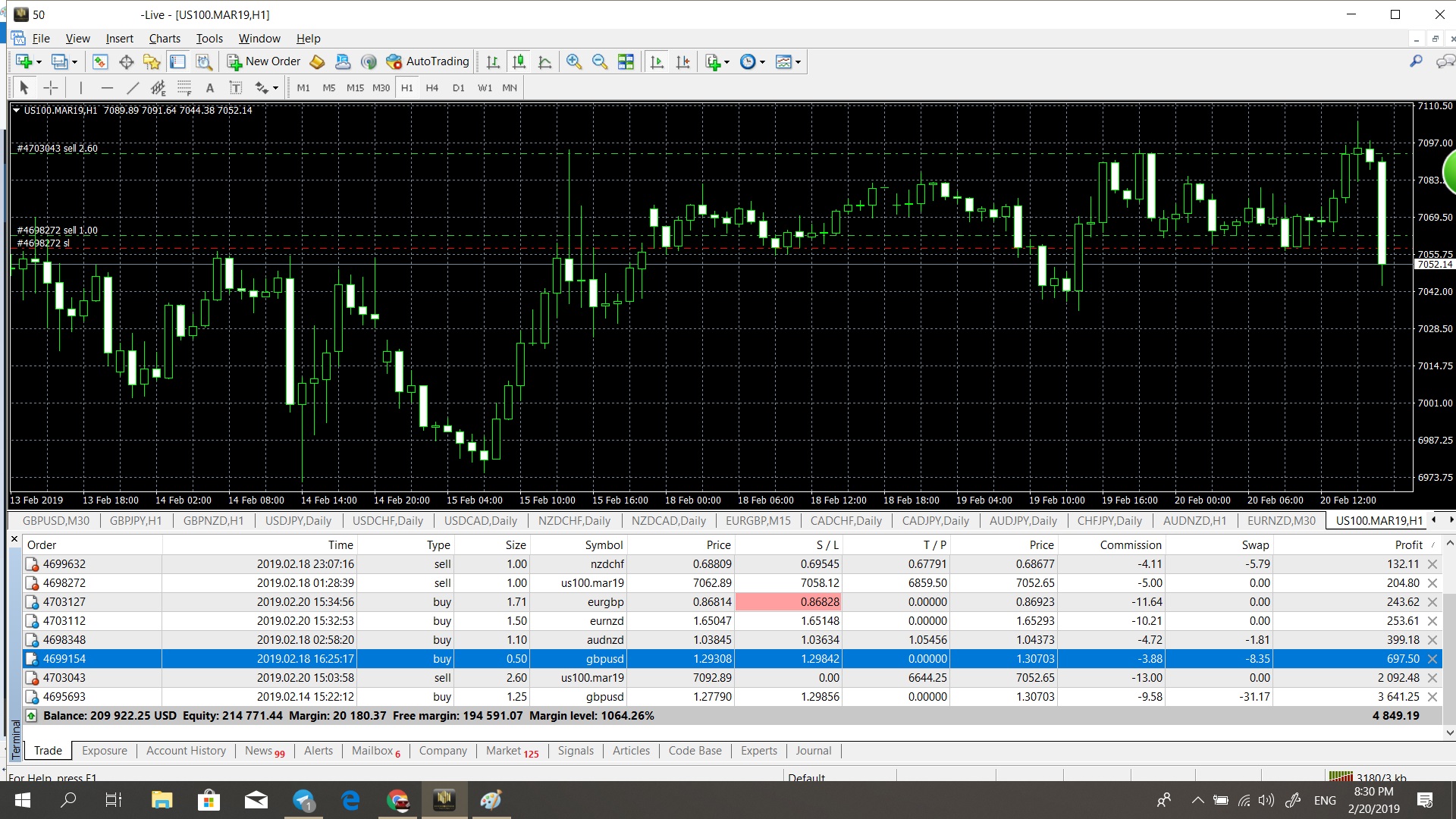1456x819 pixels.
Task: Expand the Indicators dropdown arrow
Action: pyautogui.click(x=726, y=62)
